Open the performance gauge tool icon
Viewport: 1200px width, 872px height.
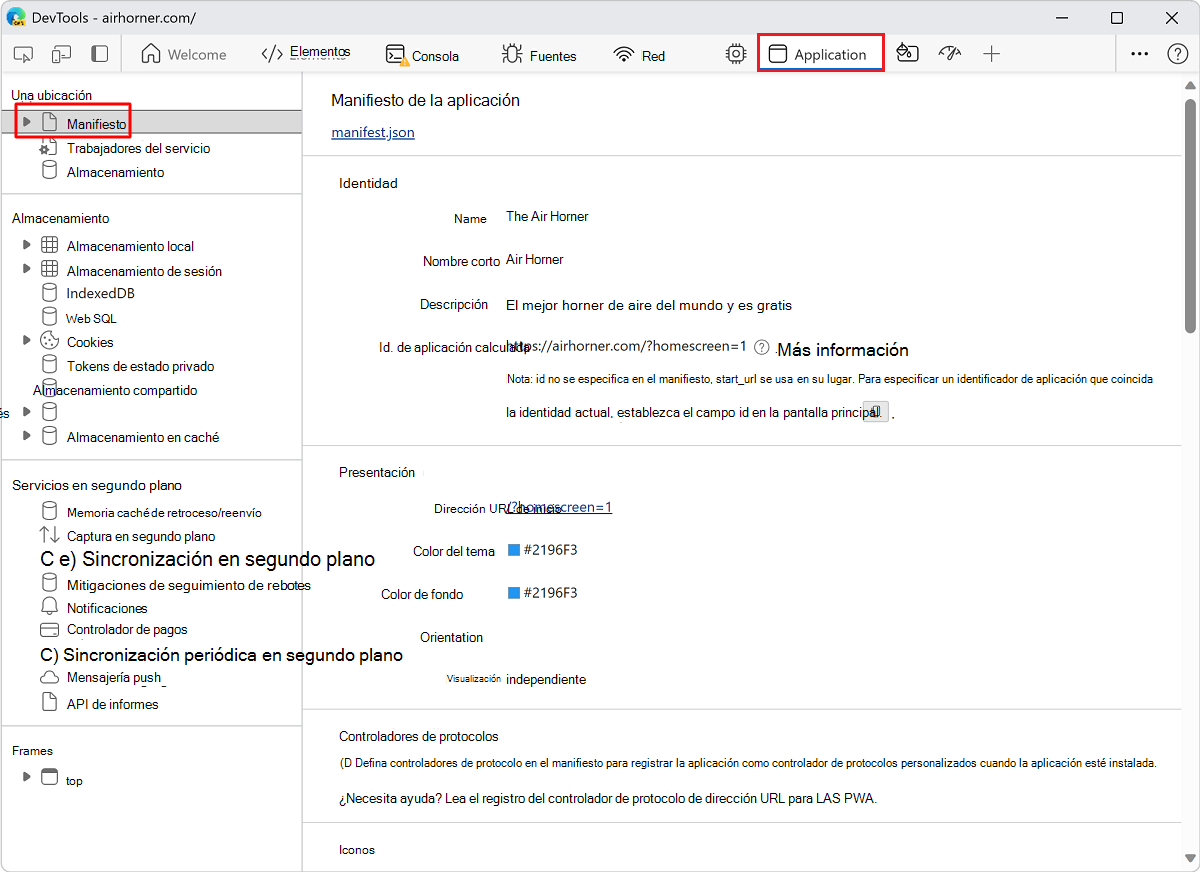pos(949,54)
